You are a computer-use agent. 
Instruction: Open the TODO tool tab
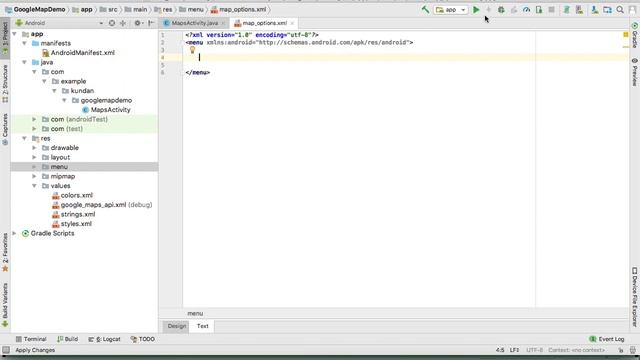[x=142, y=339]
